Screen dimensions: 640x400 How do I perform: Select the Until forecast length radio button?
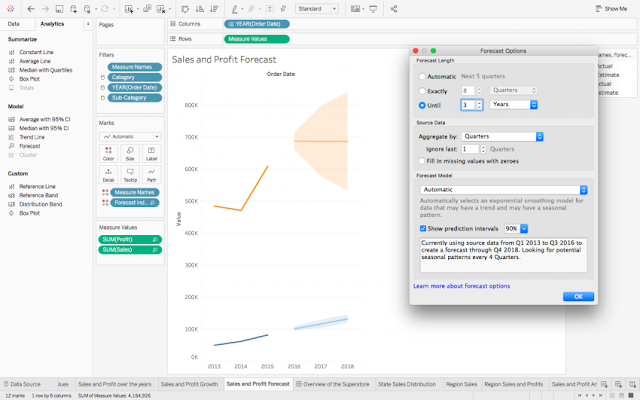(422, 105)
